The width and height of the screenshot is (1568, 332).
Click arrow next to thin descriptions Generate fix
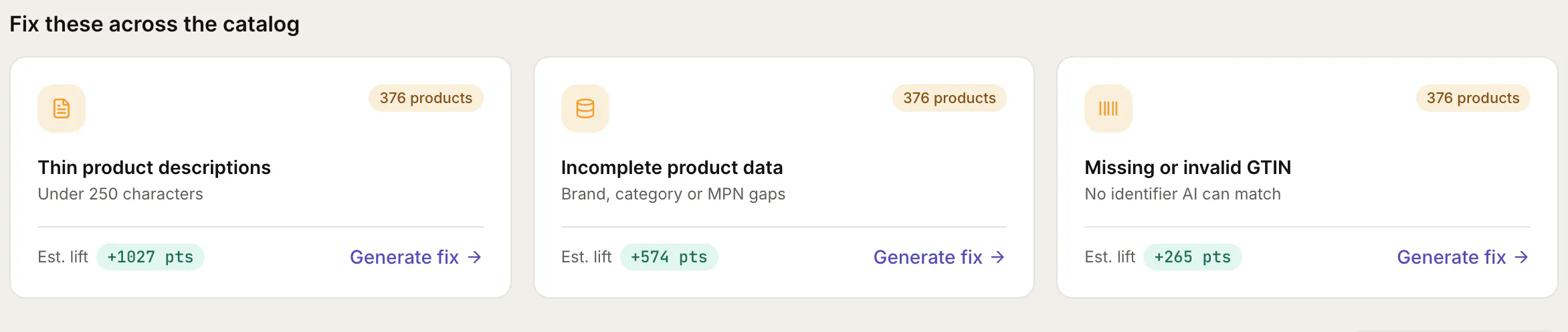pos(474,257)
